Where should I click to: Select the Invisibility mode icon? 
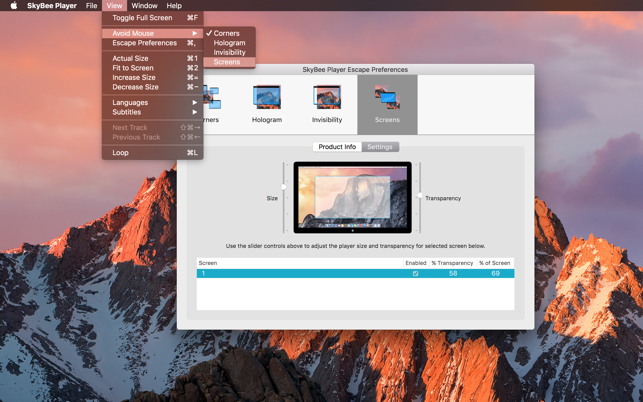(x=327, y=104)
